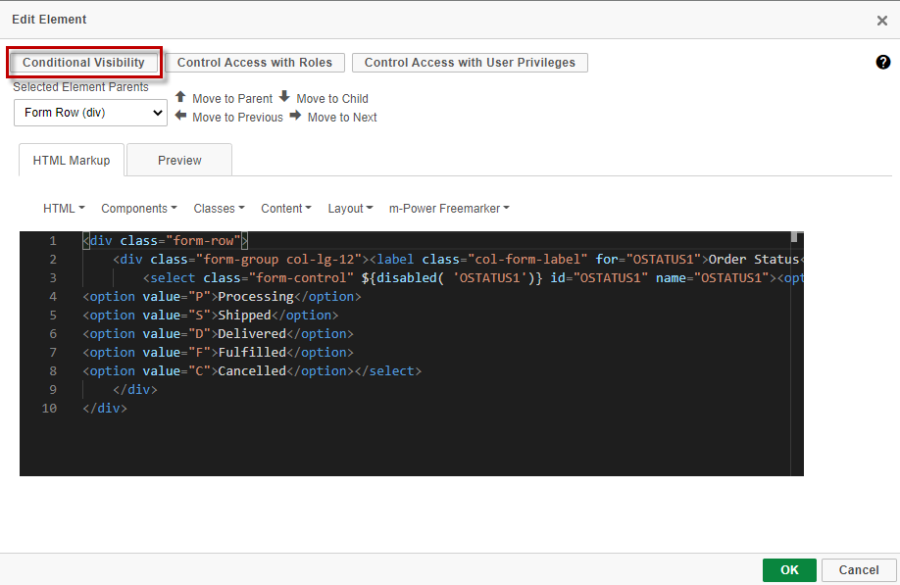Click line number 9 in the gutter
This screenshot has width=900, height=585.
click(x=53, y=390)
